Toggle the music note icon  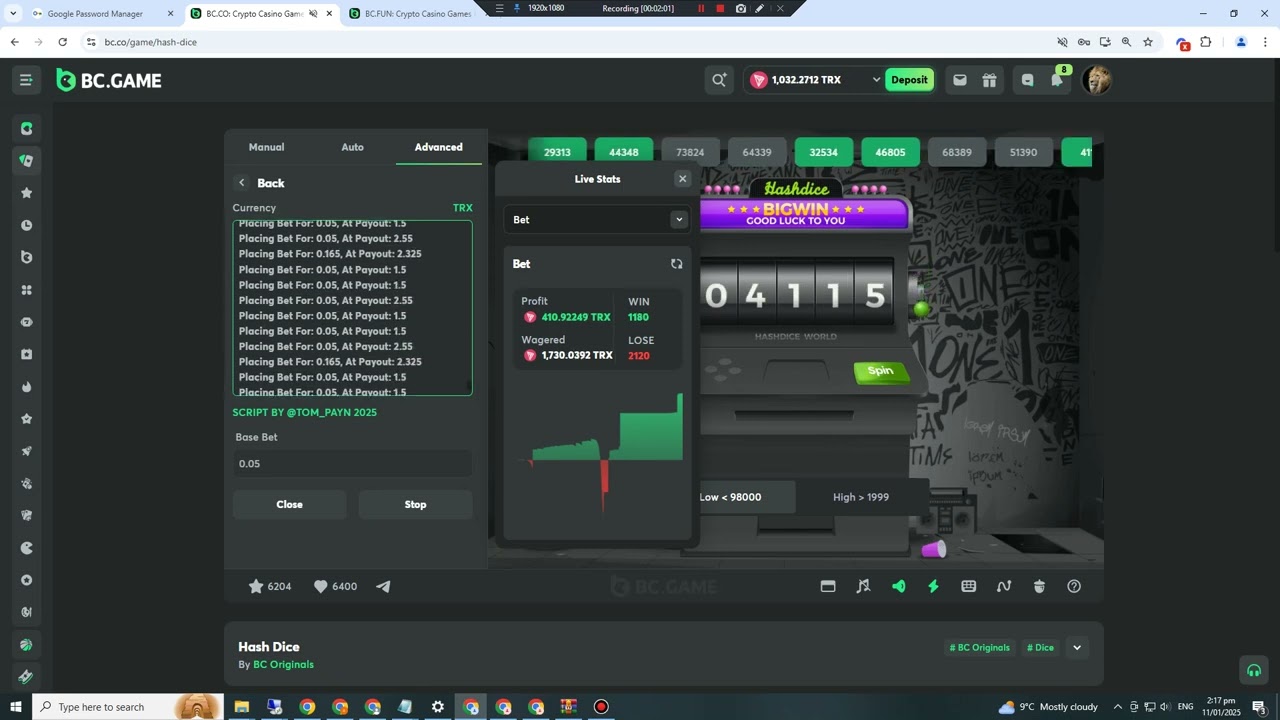(863, 586)
